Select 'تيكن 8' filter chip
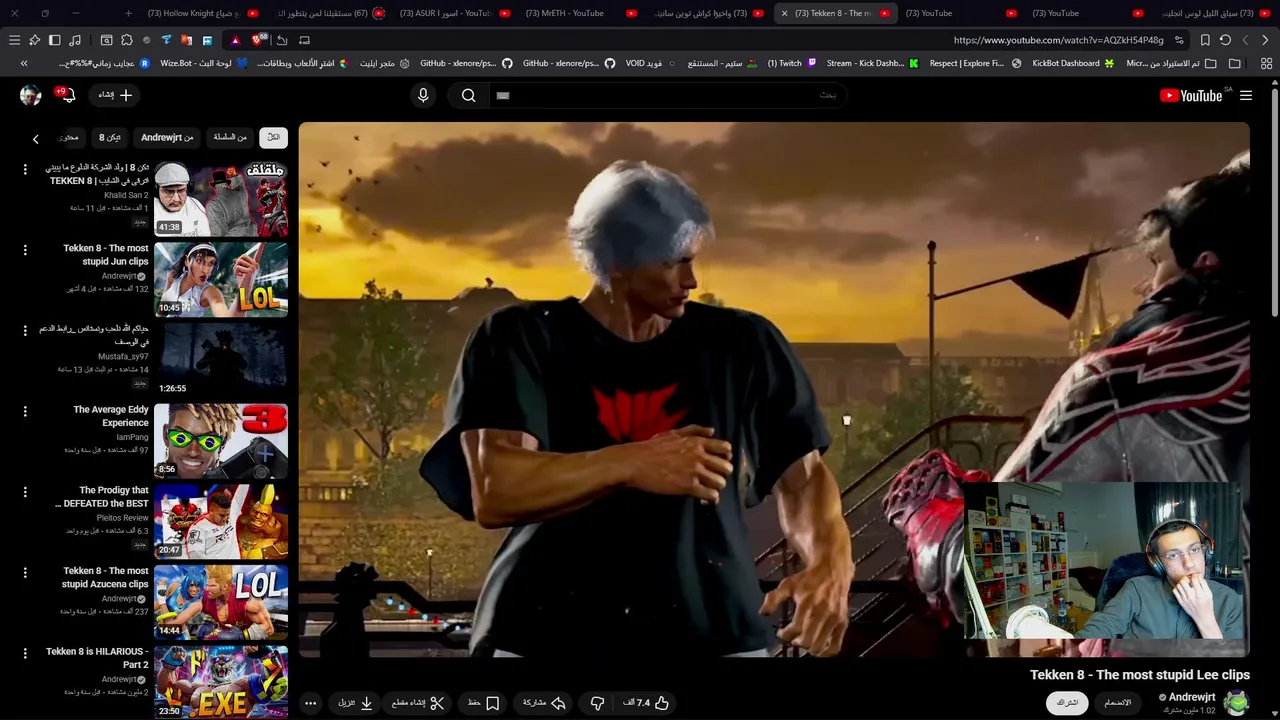 pos(109,137)
